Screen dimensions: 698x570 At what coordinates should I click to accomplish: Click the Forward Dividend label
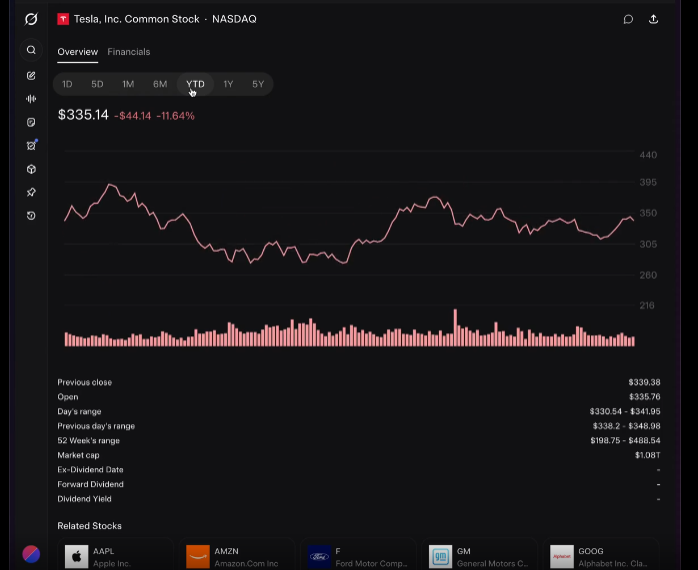tap(90, 484)
